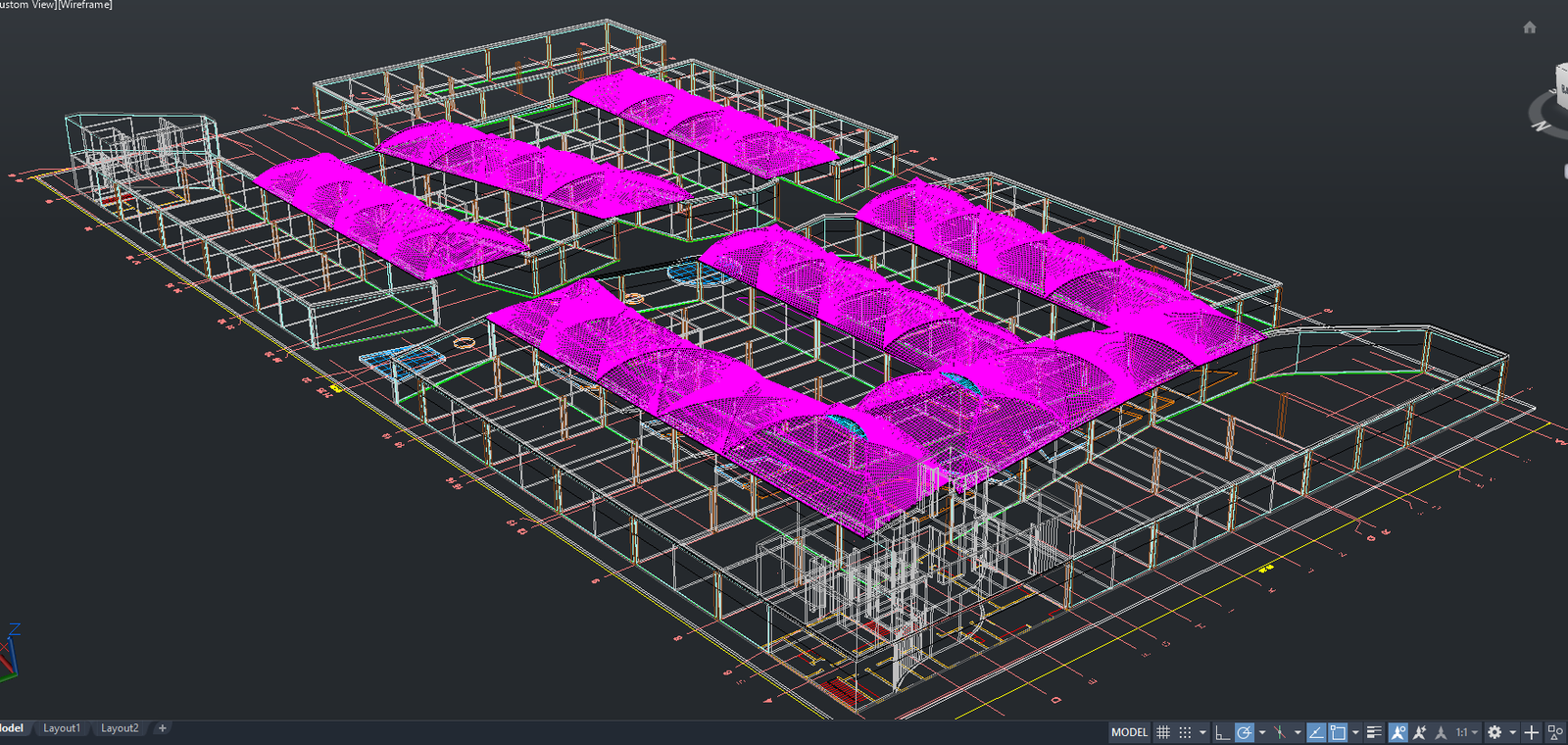
Task: Click annotation monitor plus icon
Action: (x=1531, y=732)
